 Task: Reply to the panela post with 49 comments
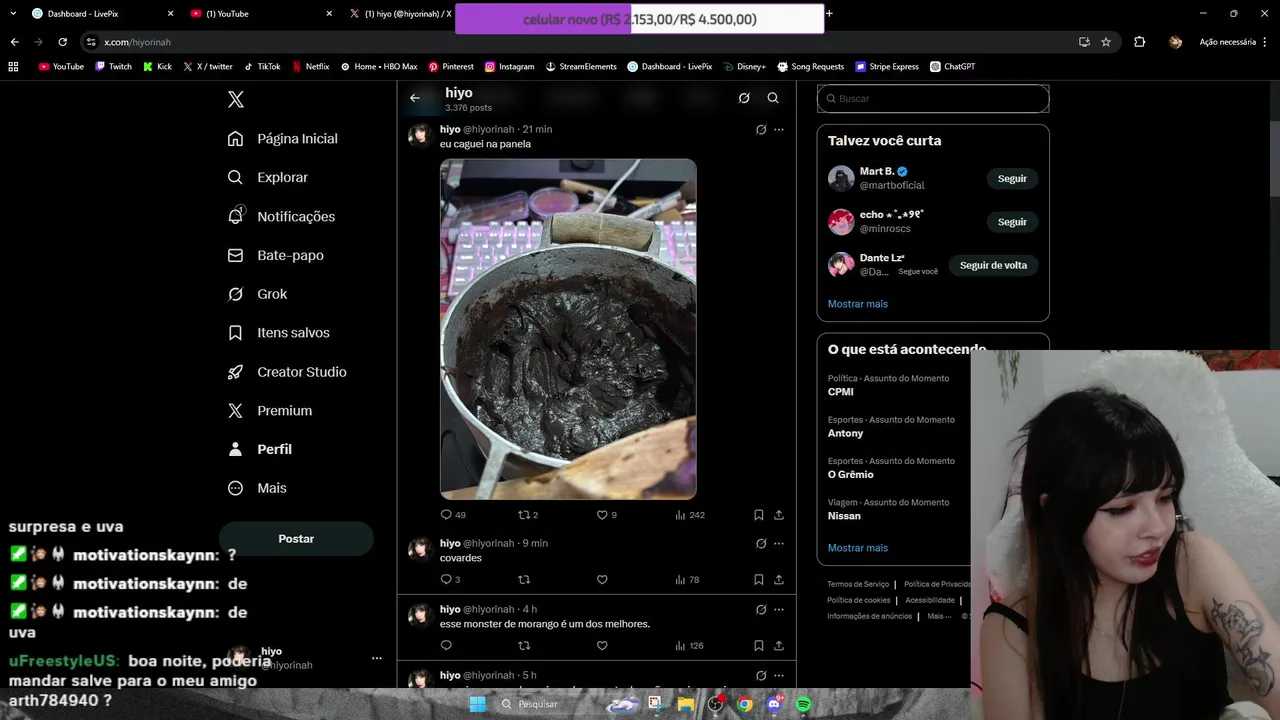click(453, 515)
